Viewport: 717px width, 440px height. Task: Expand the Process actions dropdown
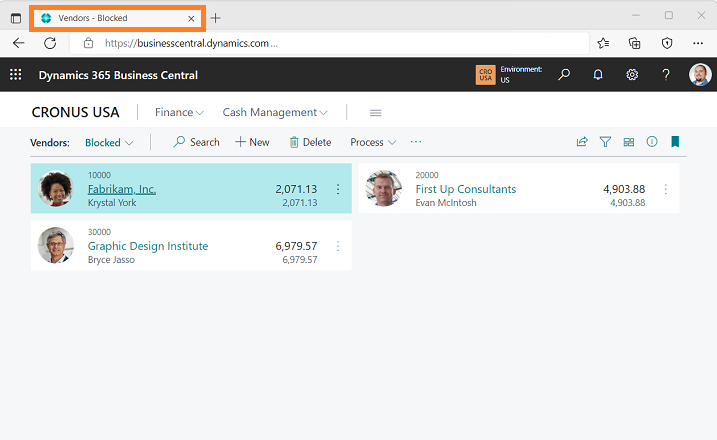tap(373, 142)
